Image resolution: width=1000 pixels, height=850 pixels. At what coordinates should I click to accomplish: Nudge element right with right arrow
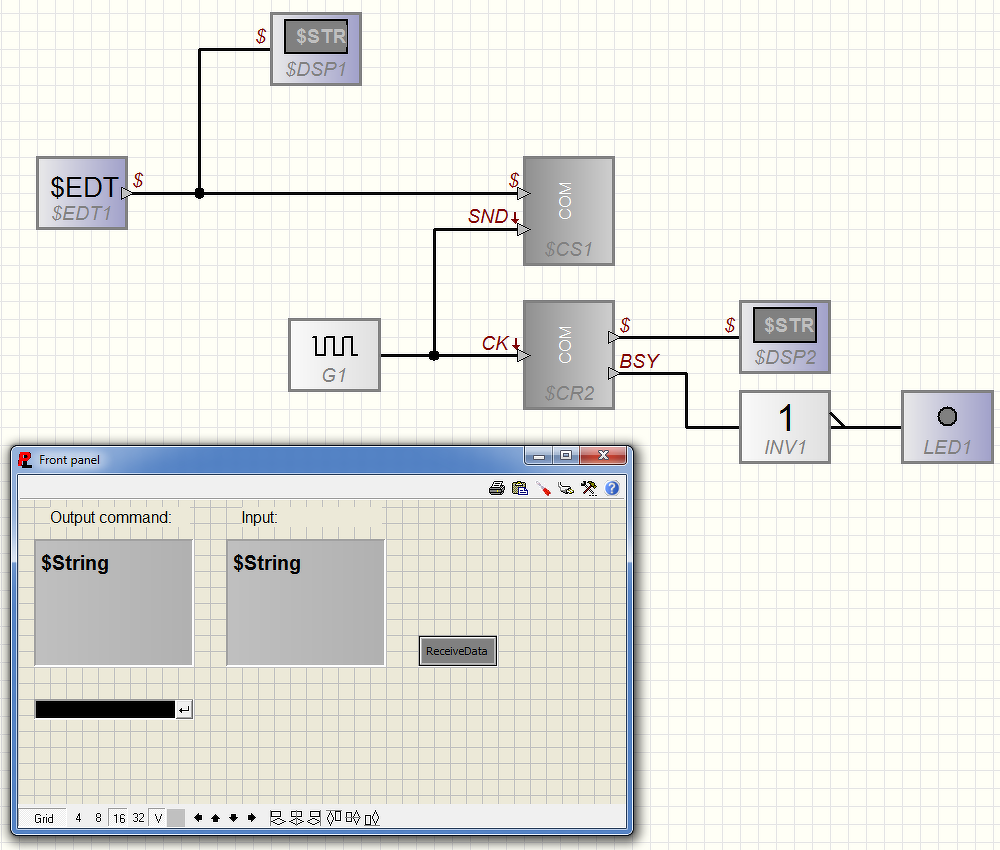(251, 817)
